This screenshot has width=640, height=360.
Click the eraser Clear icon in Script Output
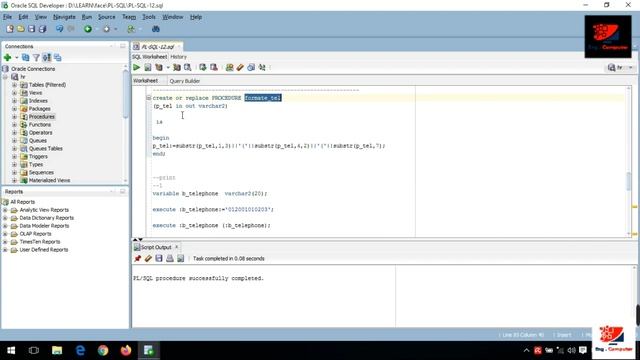tap(148, 258)
